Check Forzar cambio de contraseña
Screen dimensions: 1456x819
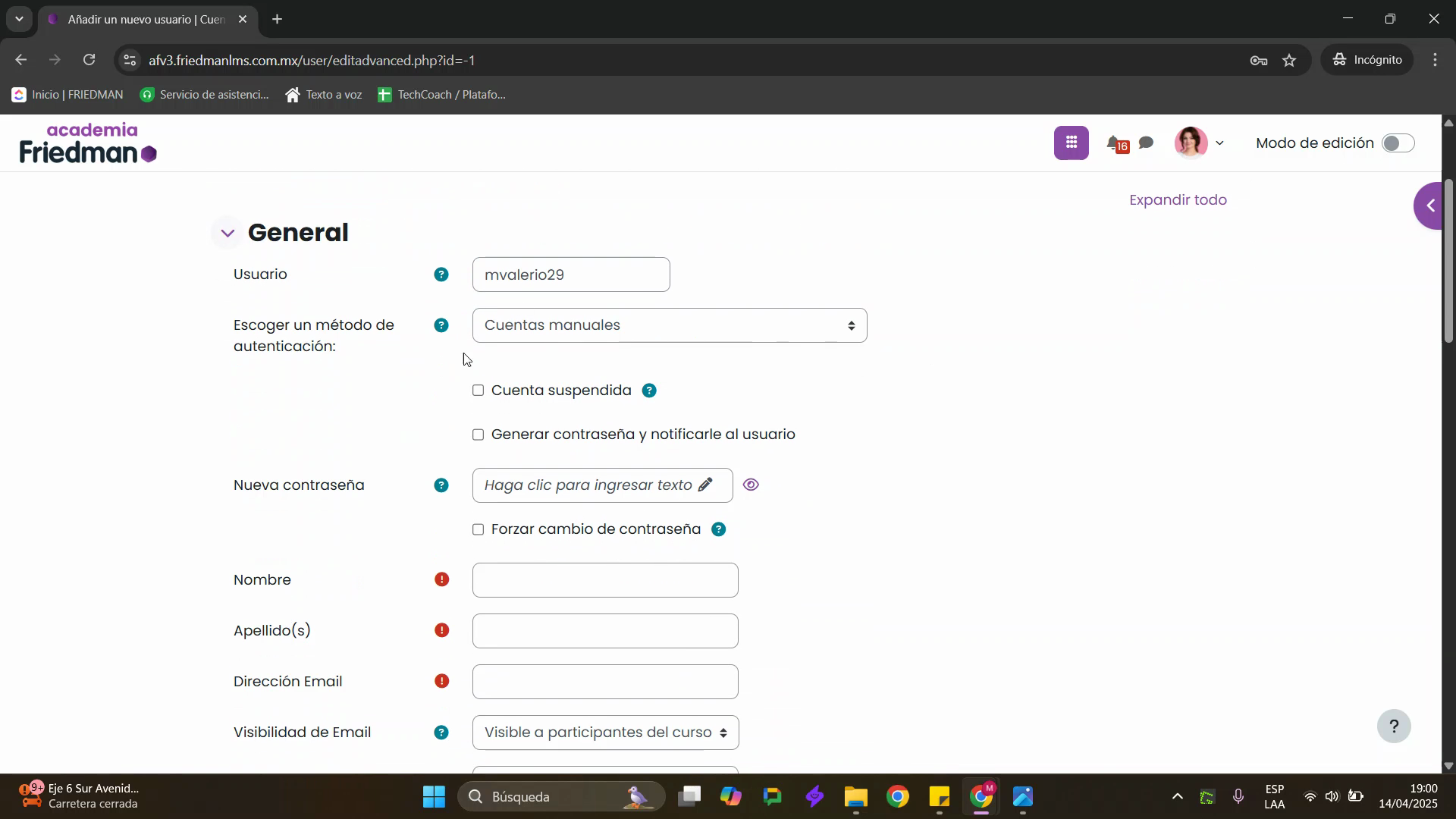478,529
